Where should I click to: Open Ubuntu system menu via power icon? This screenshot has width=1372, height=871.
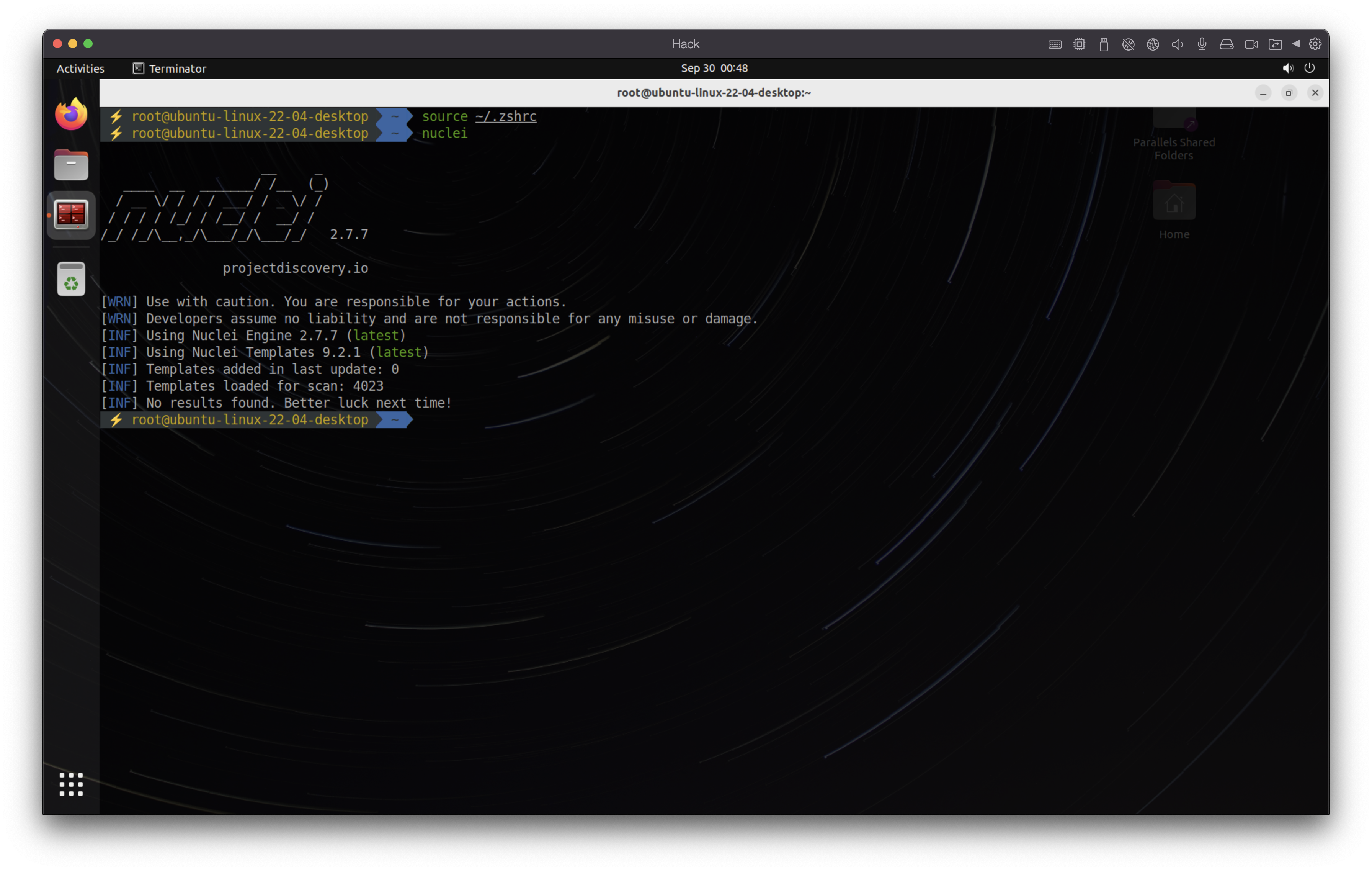click(x=1309, y=69)
